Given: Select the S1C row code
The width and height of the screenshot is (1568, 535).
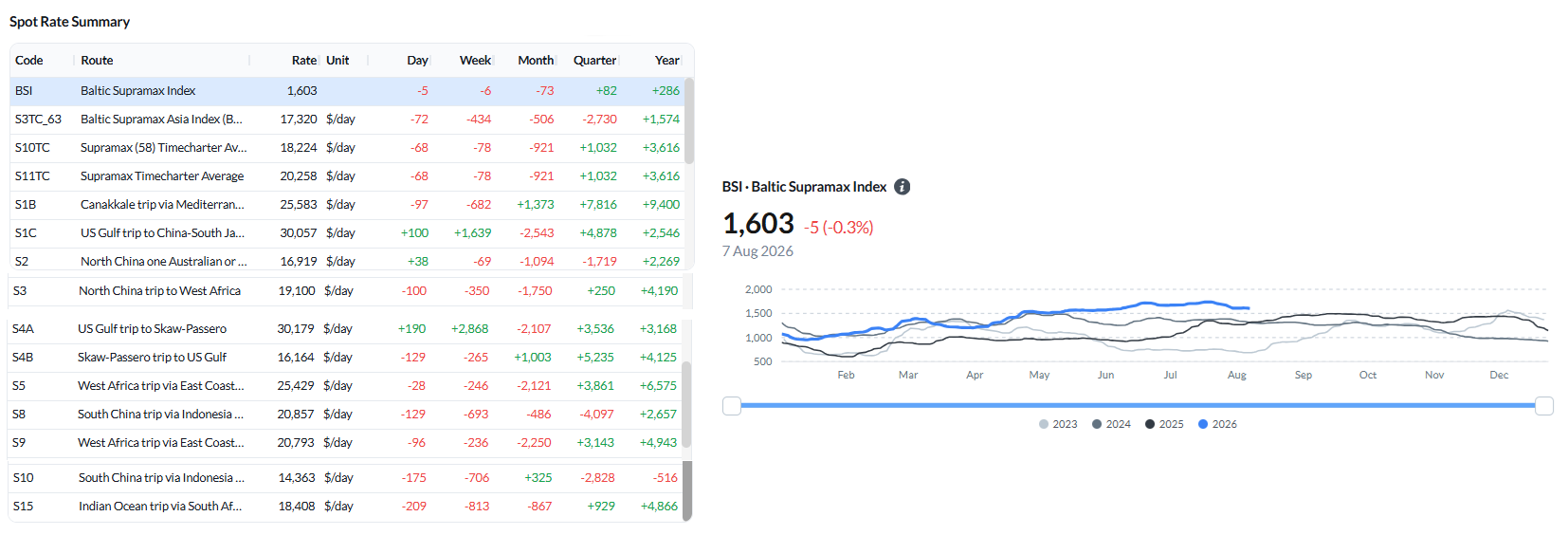Looking at the screenshot, I should (x=26, y=233).
